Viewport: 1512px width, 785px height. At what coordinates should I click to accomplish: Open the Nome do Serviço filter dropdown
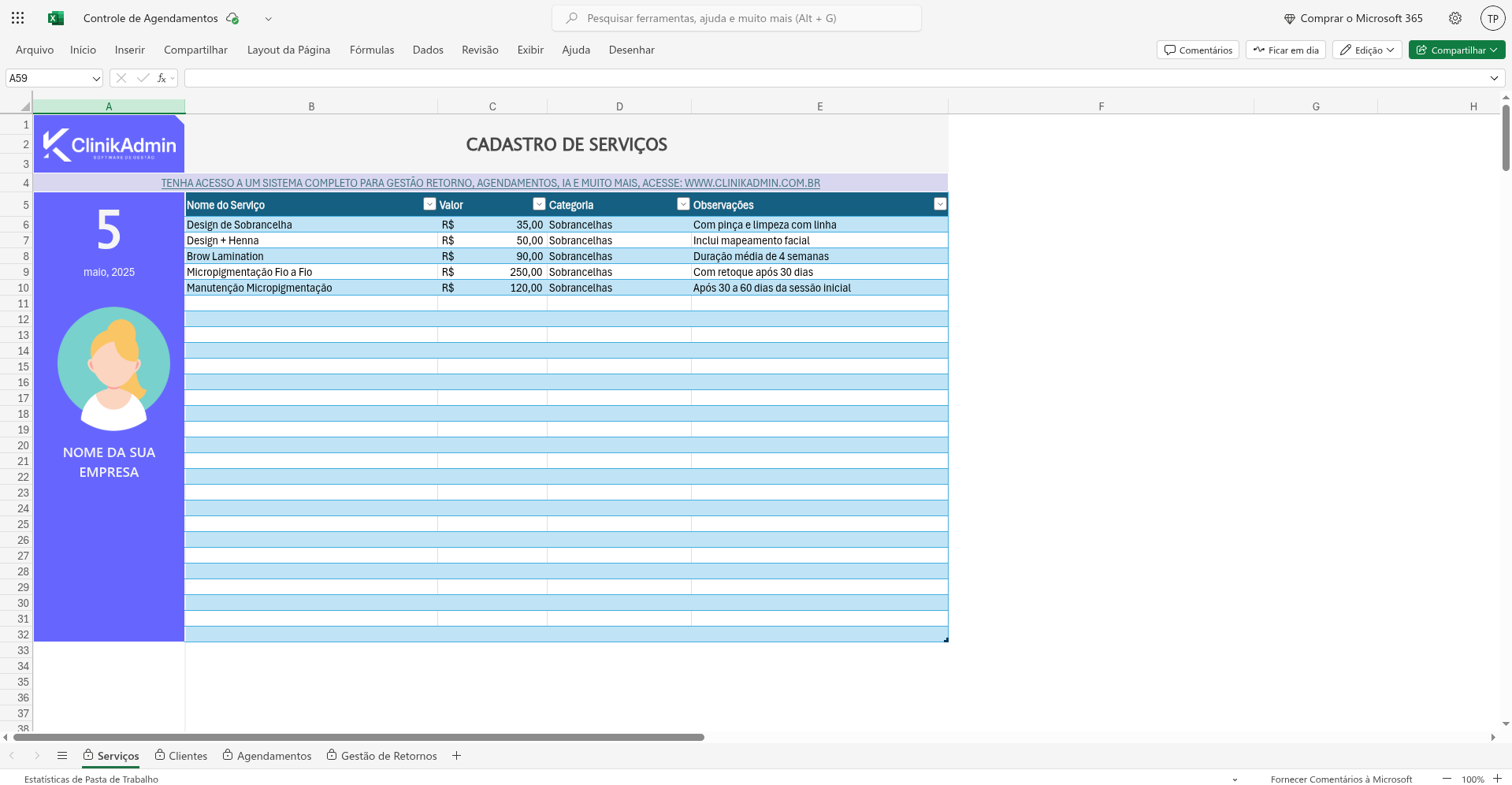[429, 204]
